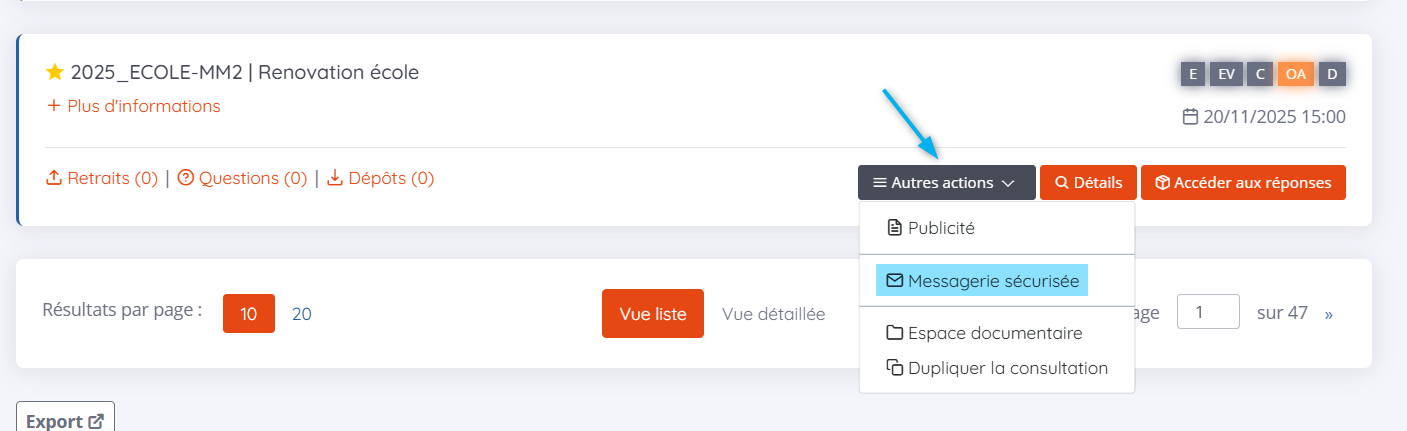Image resolution: width=1407 pixels, height=431 pixels.
Task: Choose Messagerie sécurisée menu entry
Action: coord(982,281)
